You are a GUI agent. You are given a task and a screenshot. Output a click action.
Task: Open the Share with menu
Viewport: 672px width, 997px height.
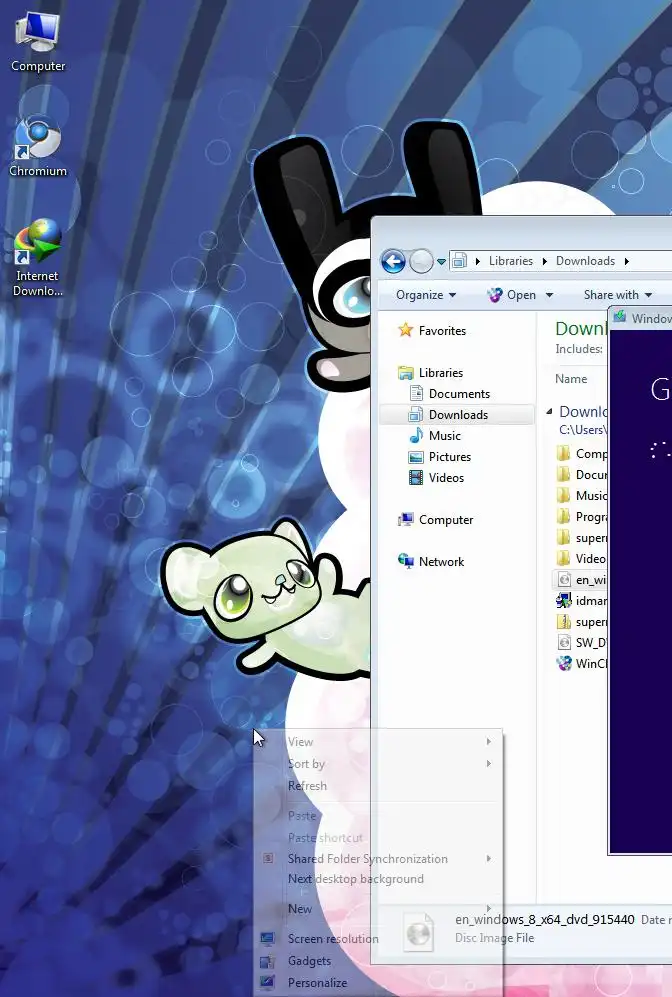pyautogui.click(x=617, y=295)
